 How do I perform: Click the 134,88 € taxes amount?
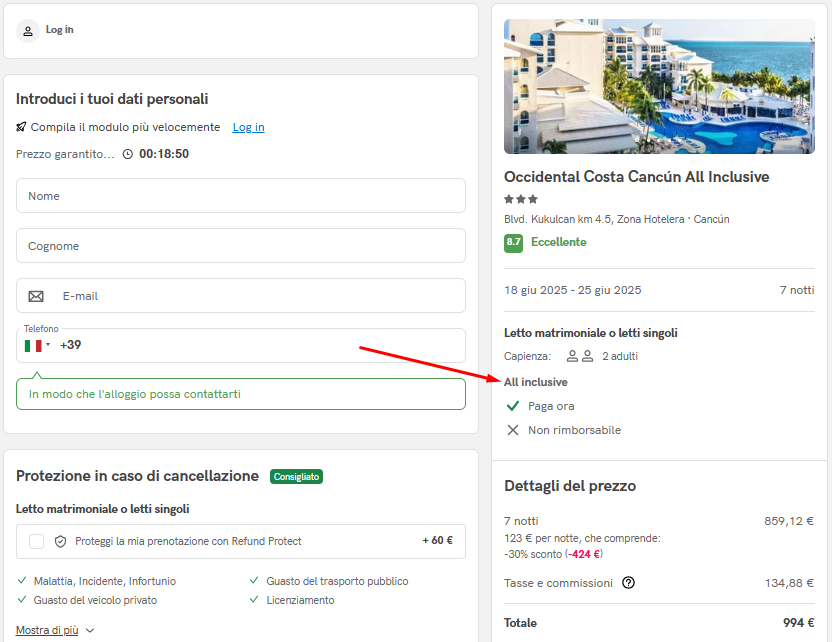click(x=789, y=583)
